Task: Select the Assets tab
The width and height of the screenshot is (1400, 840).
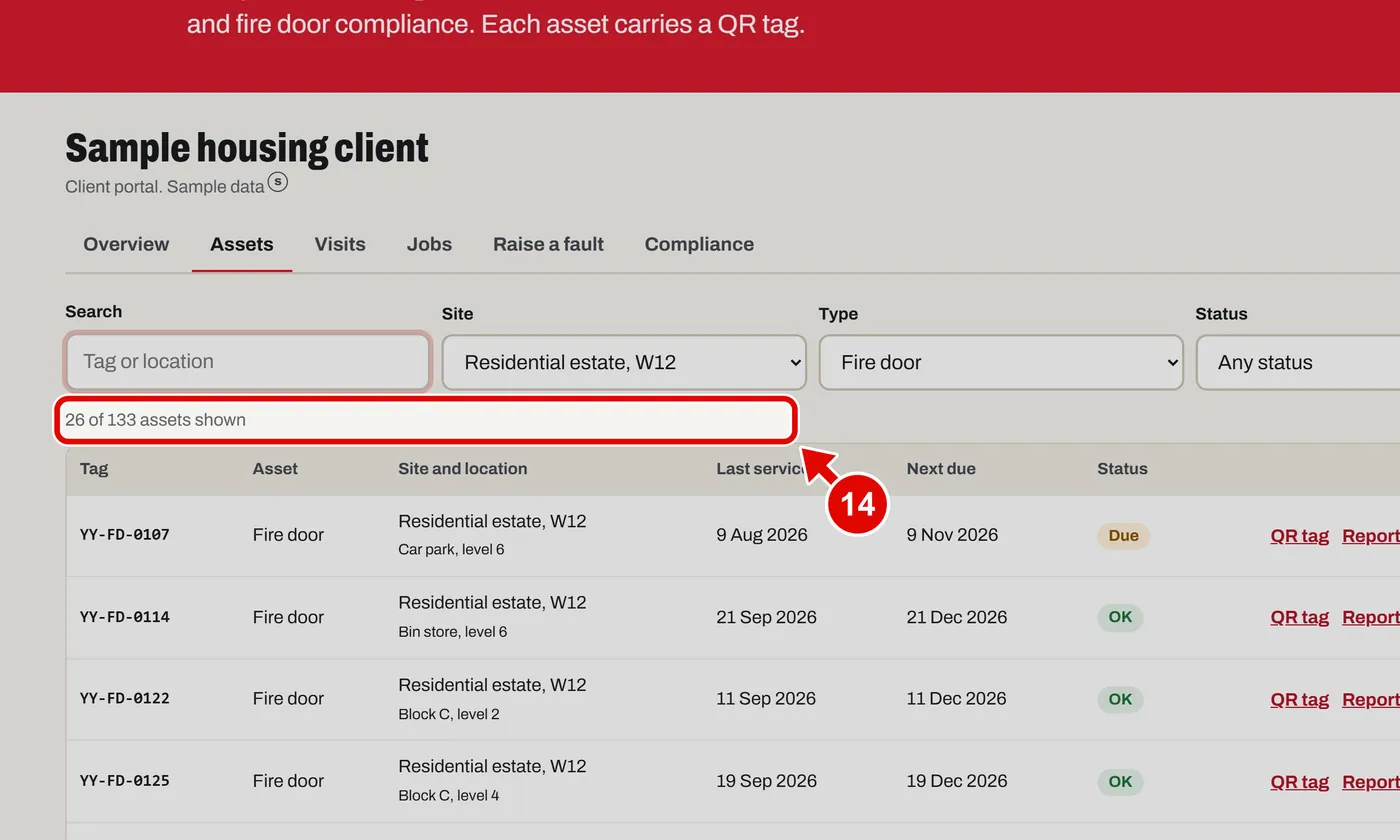Action: tap(242, 244)
